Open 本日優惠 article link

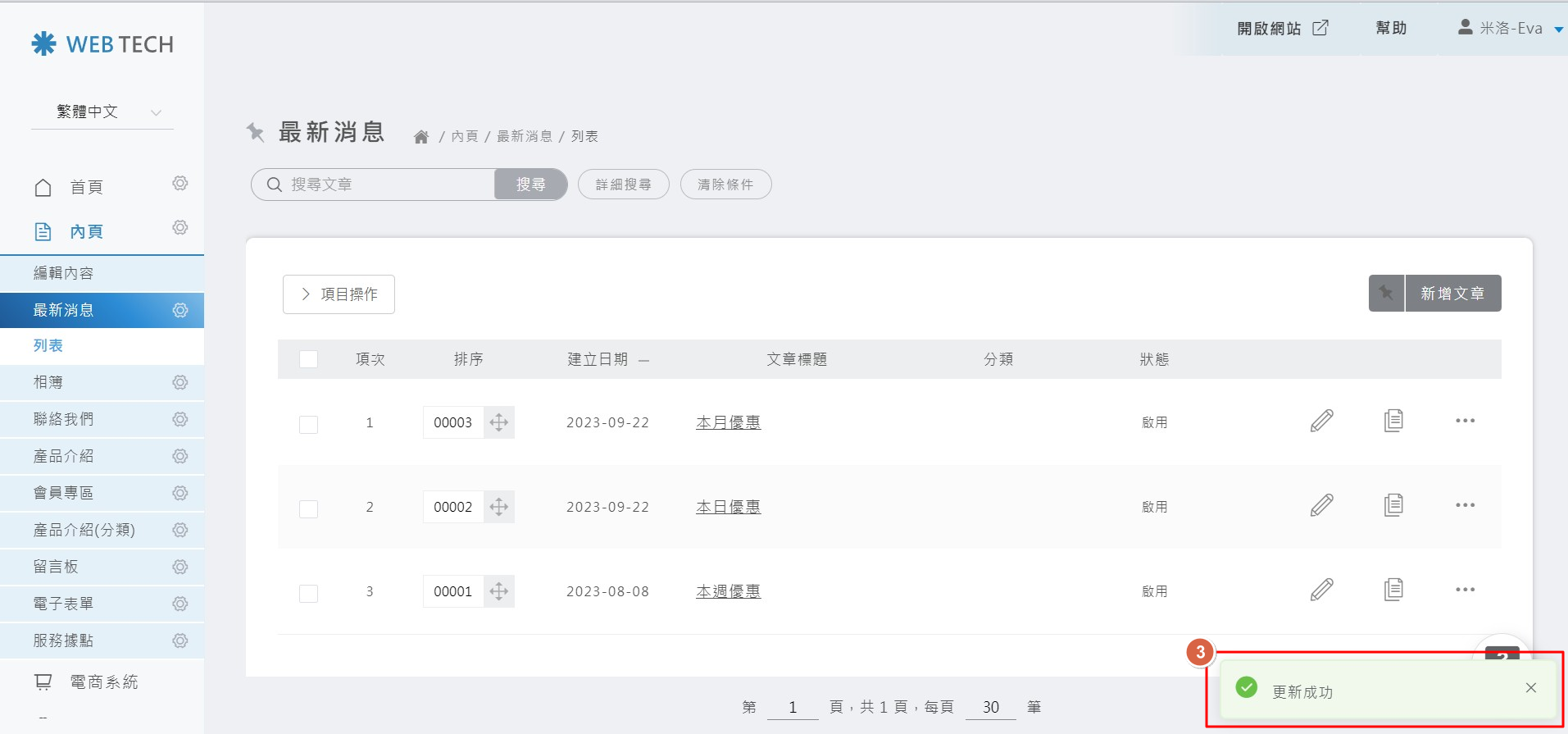(x=728, y=507)
